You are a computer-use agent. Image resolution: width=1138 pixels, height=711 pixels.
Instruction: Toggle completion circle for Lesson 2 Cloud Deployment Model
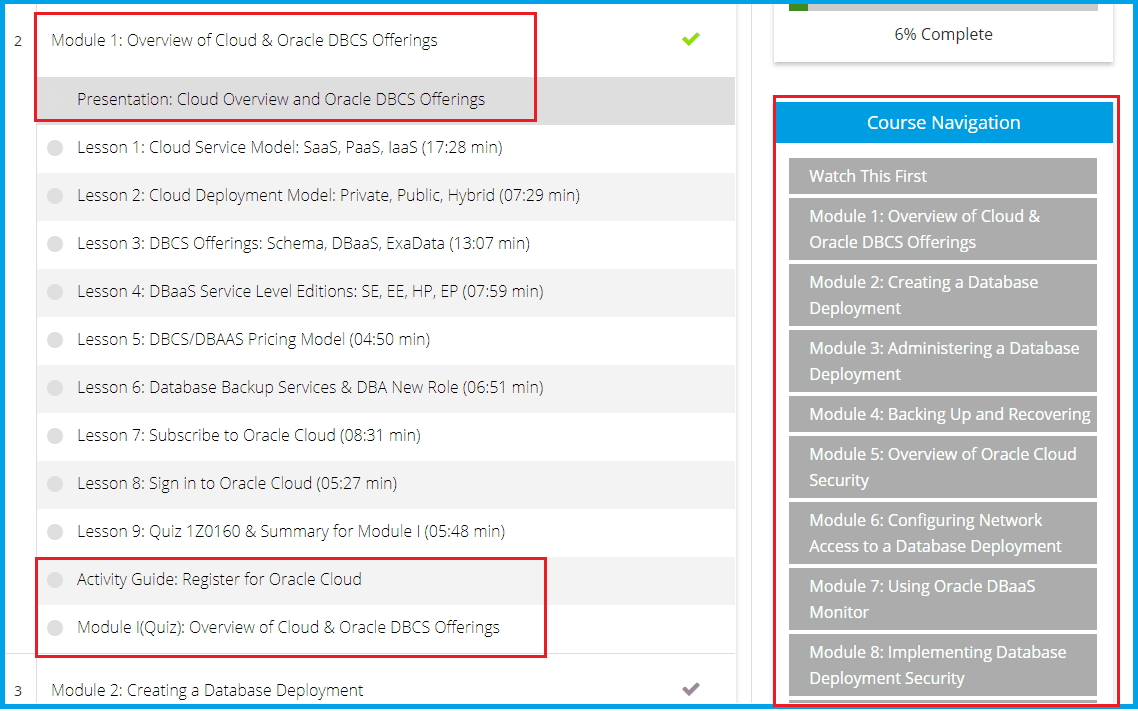coord(55,196)
